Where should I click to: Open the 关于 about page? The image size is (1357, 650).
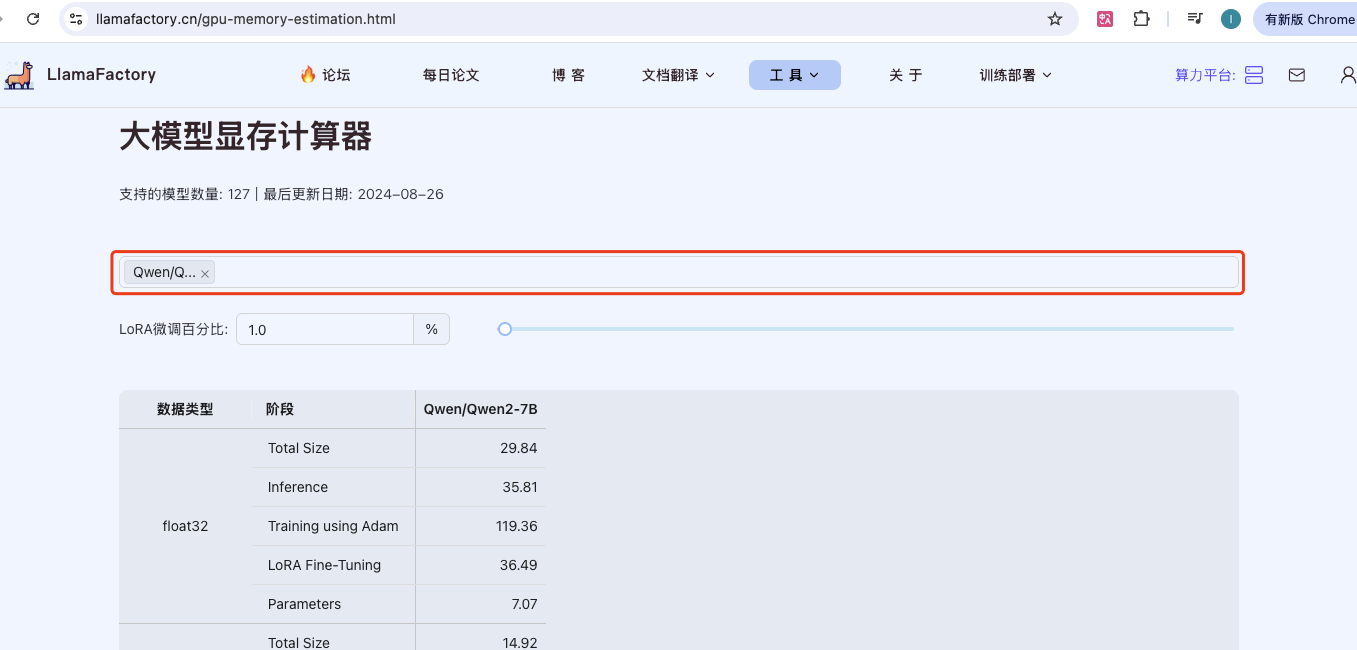tap(905, 75)
